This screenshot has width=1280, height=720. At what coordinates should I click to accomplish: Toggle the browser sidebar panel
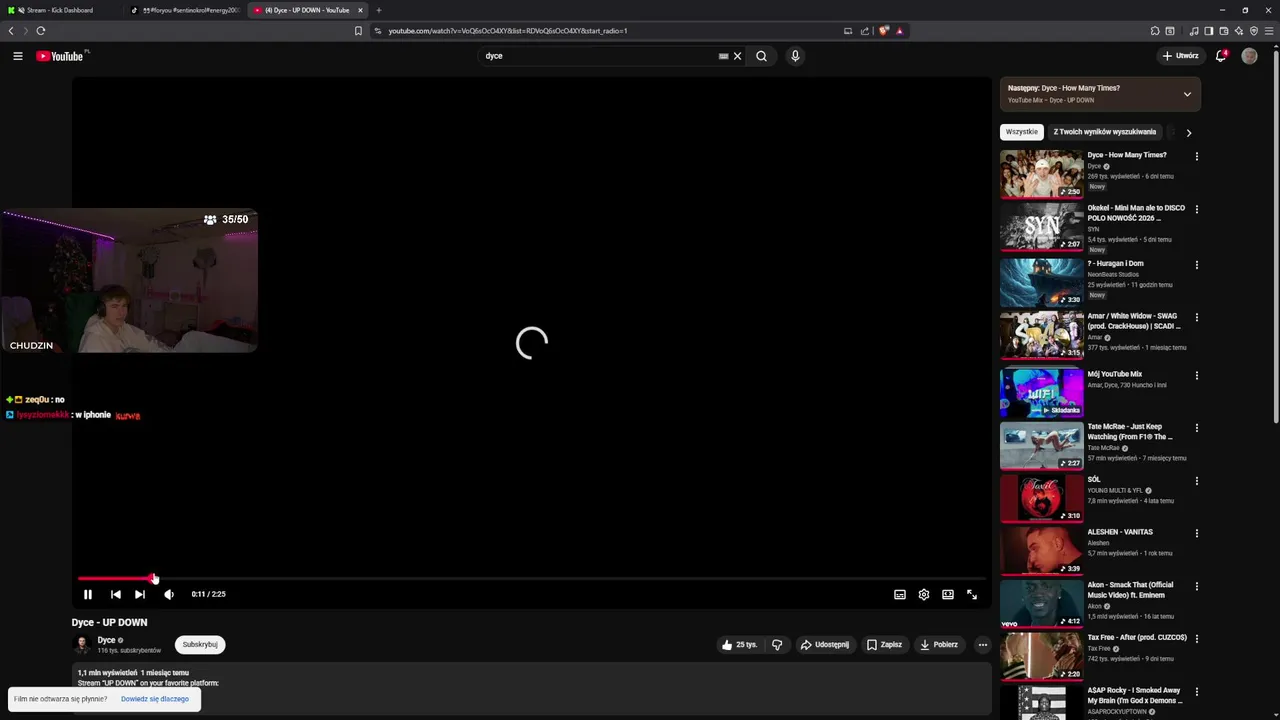[x=1208, y=31]
